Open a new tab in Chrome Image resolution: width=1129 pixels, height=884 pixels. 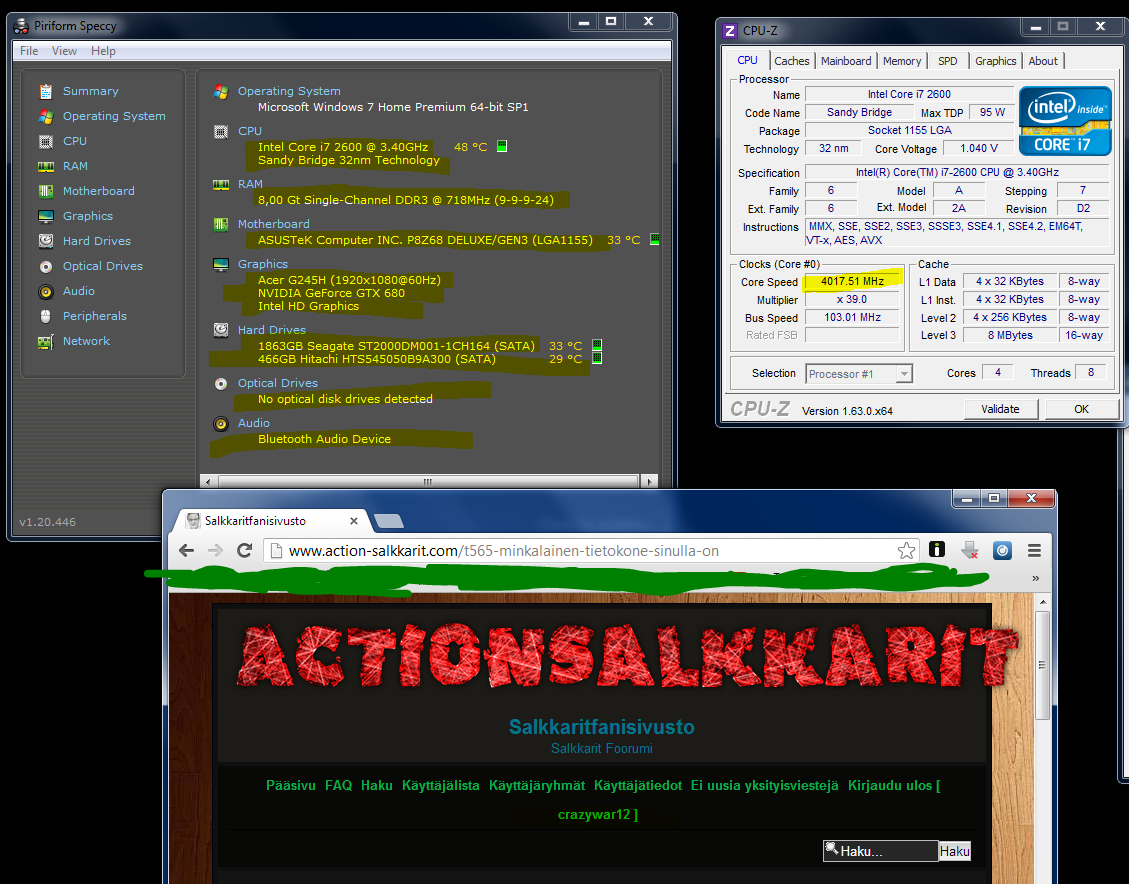[x=389, y=521]
